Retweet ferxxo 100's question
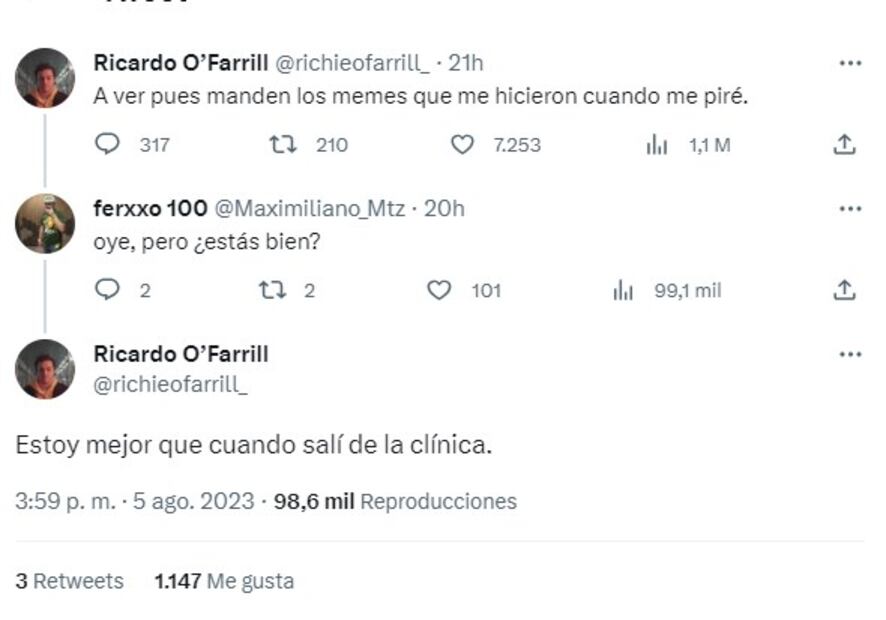This screenshot has width=886, height=620. [x=270, y=290]
